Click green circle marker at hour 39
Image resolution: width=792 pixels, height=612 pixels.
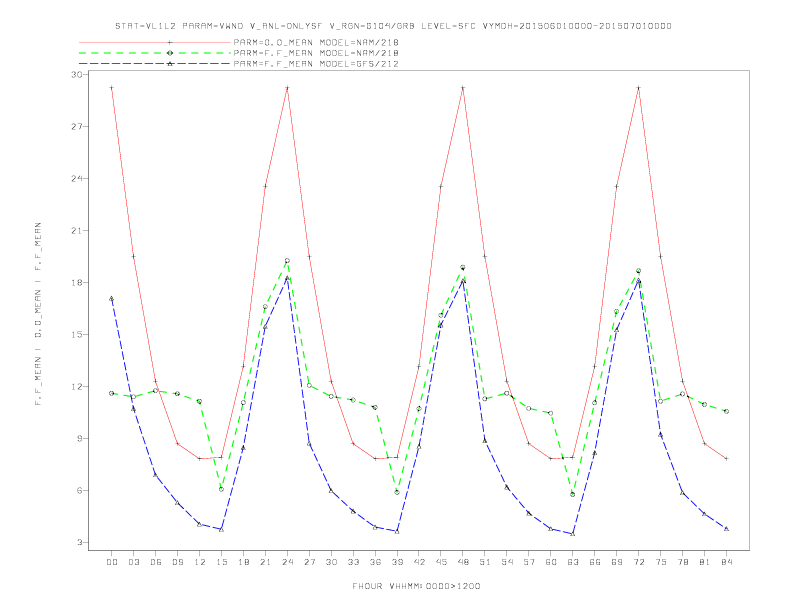[x=397, y=492]
